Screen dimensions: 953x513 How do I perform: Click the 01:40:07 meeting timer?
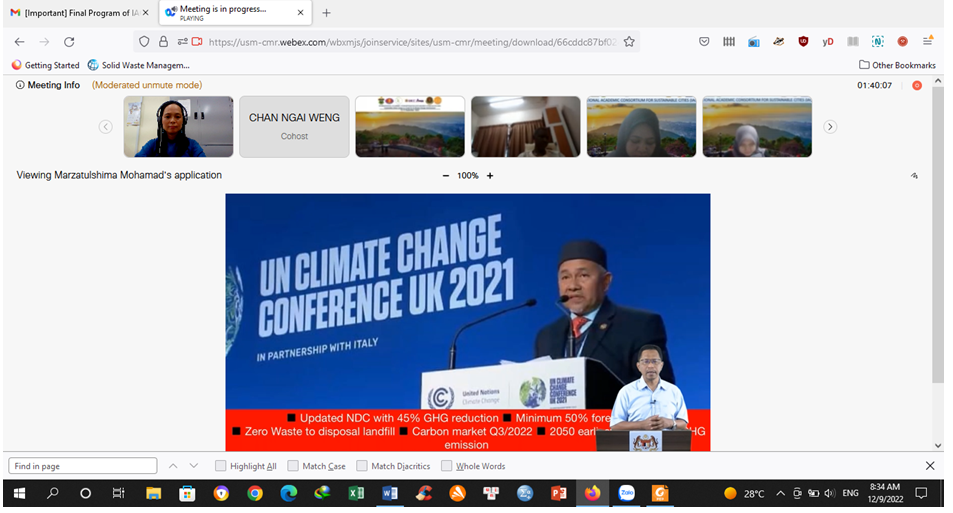pyautogui.click(x=875, y=86)
